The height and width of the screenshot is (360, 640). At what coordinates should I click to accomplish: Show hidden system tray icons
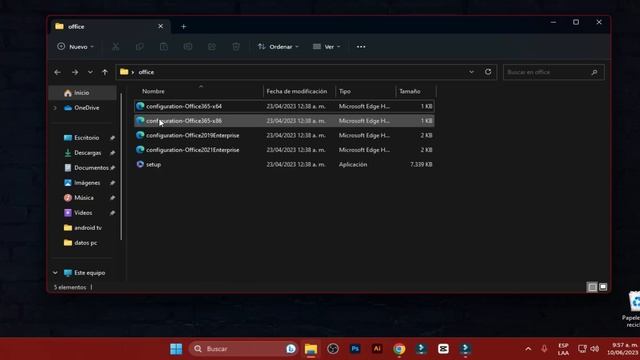pos(528,349)
